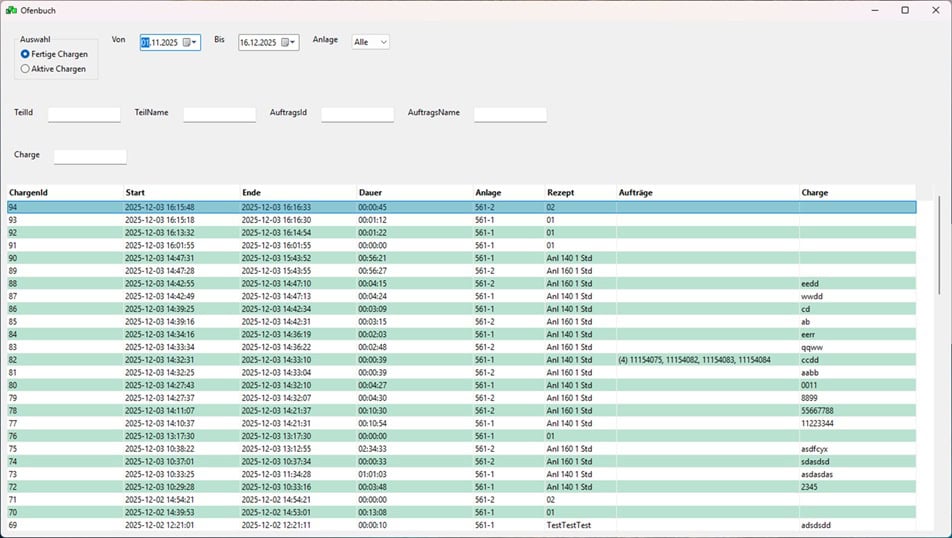
Task: Click into the TeilId input field
Action: [84, 114]
